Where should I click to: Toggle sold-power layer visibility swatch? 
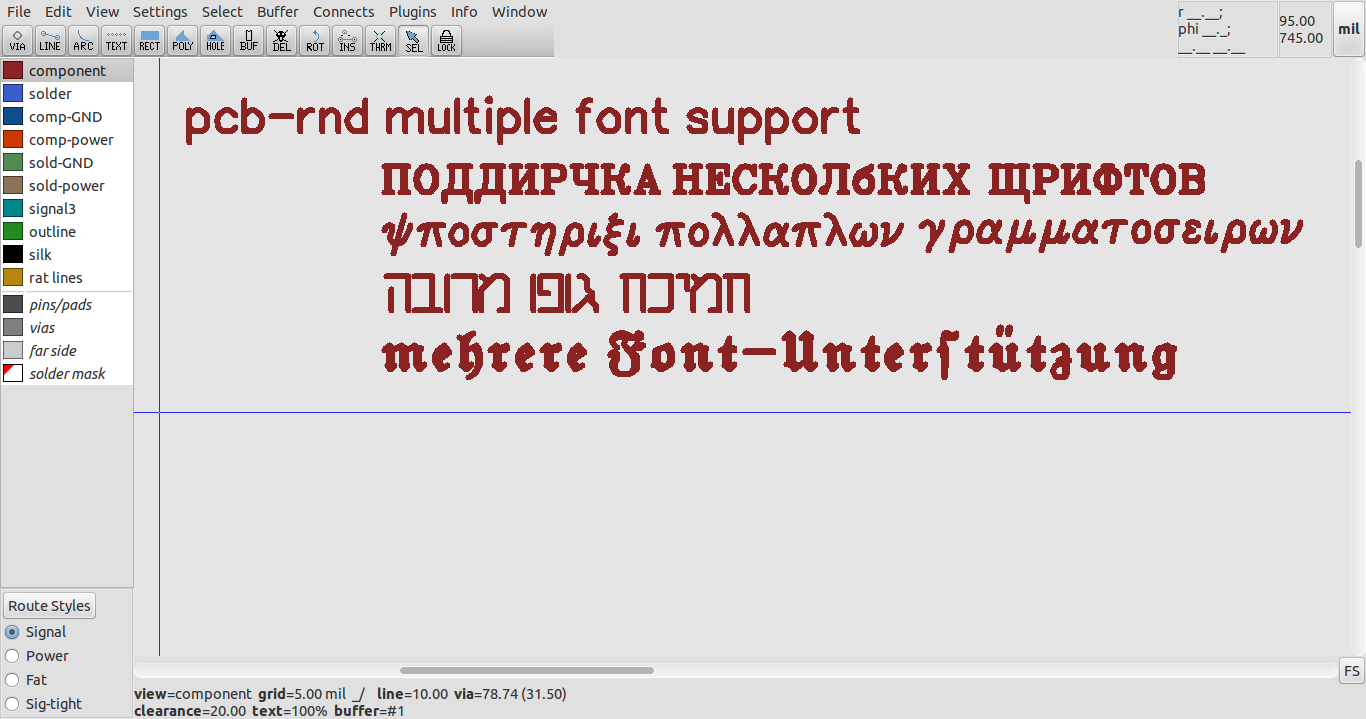point(13,186)
